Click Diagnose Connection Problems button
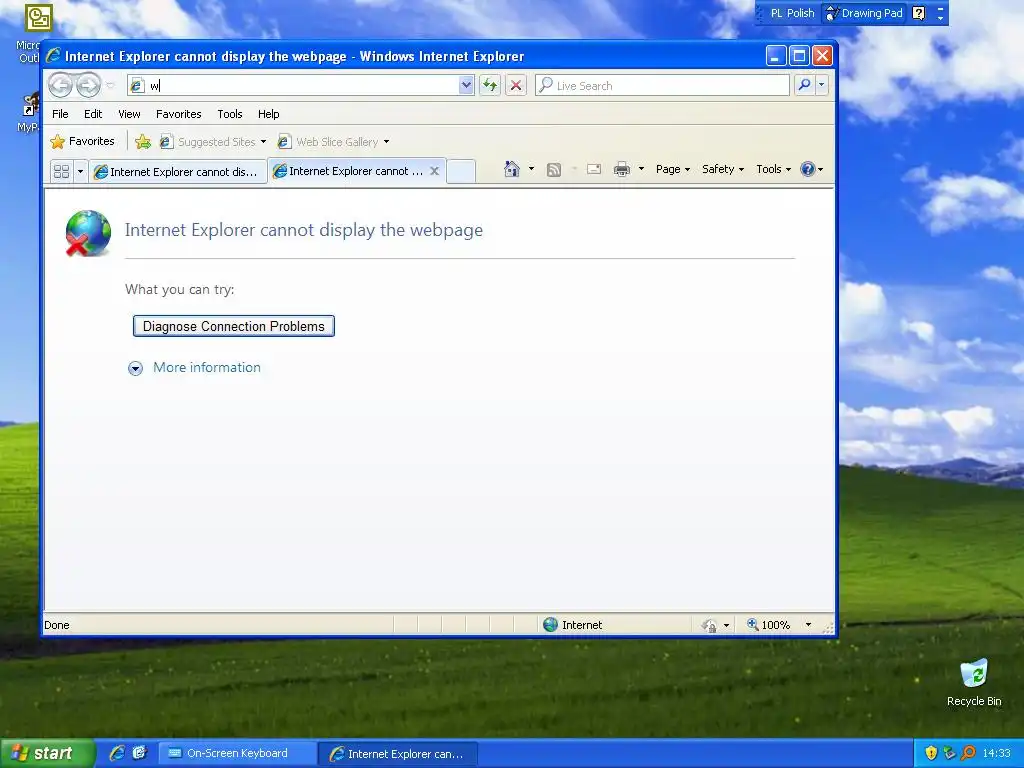The image size is (1024, 768). click(234, 326)
